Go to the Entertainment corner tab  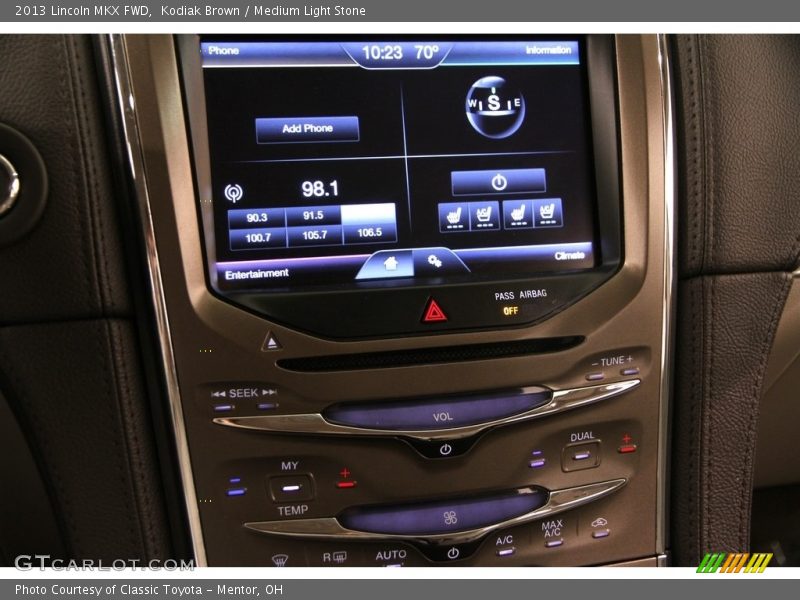click(x=257, y=273)
